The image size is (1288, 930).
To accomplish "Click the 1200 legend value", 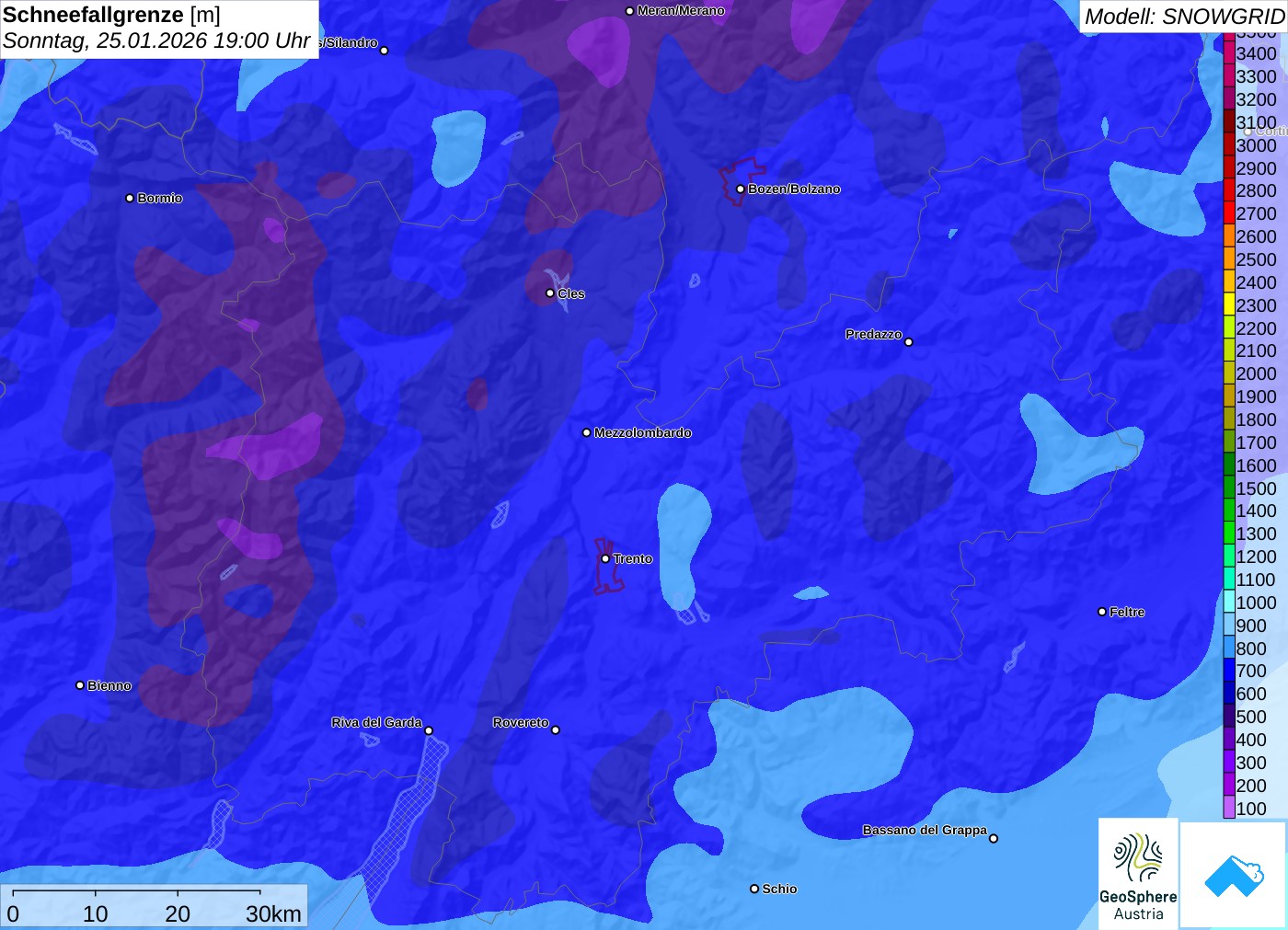I will coord(1256,557).
